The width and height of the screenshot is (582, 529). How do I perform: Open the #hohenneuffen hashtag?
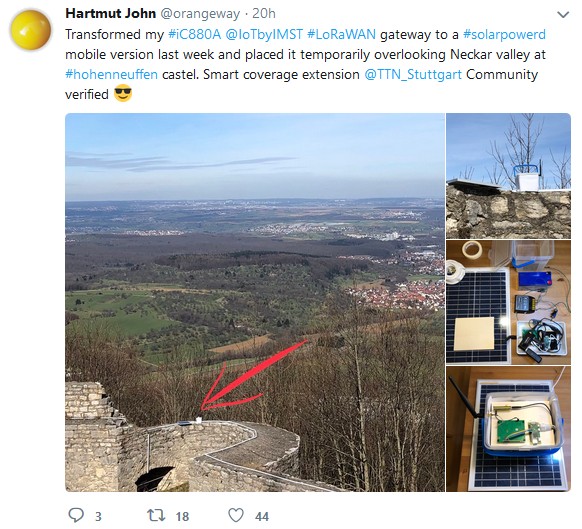[111, 75]
